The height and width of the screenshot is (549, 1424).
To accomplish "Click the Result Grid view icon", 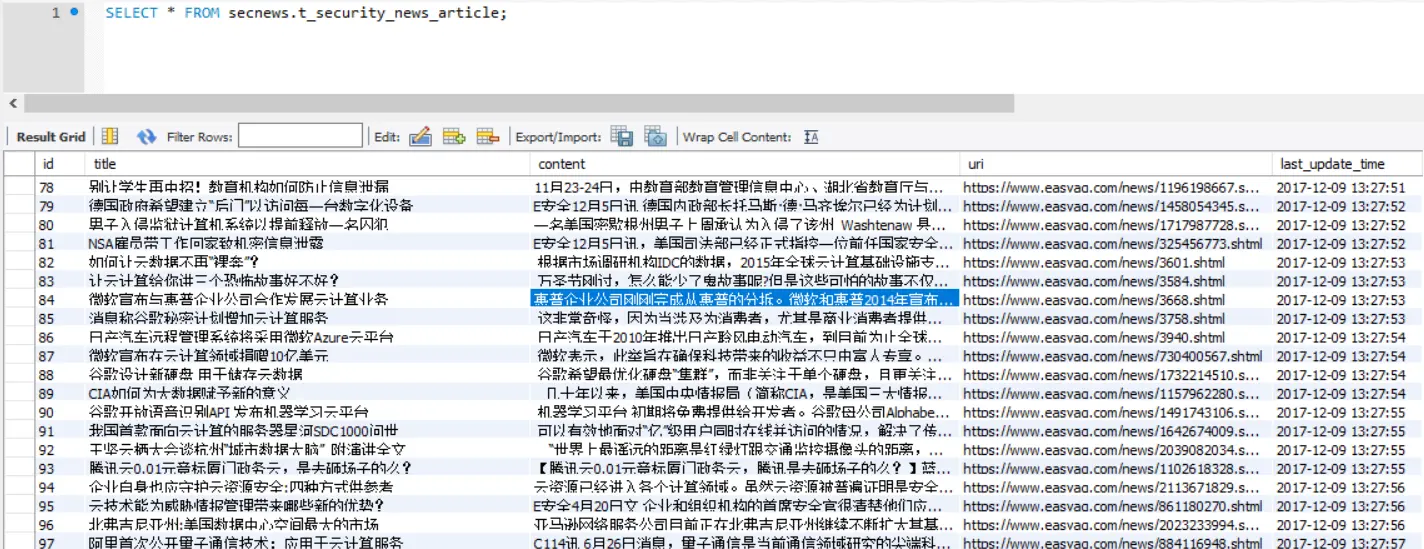I will (x=110, y=137).
